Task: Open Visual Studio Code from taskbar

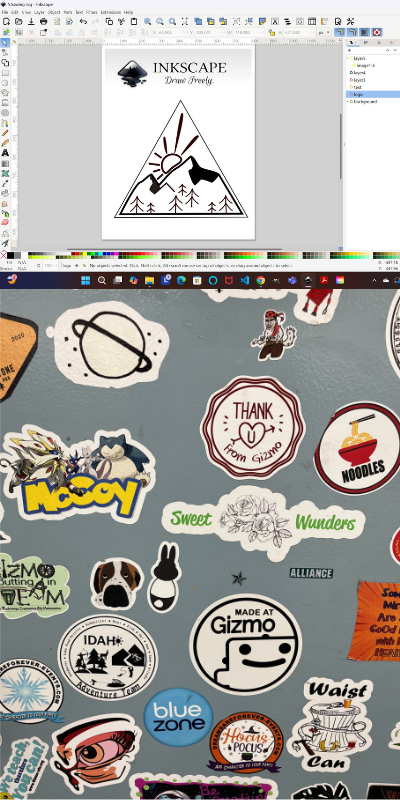Action: pyautogui.click(x=244, y=280)
